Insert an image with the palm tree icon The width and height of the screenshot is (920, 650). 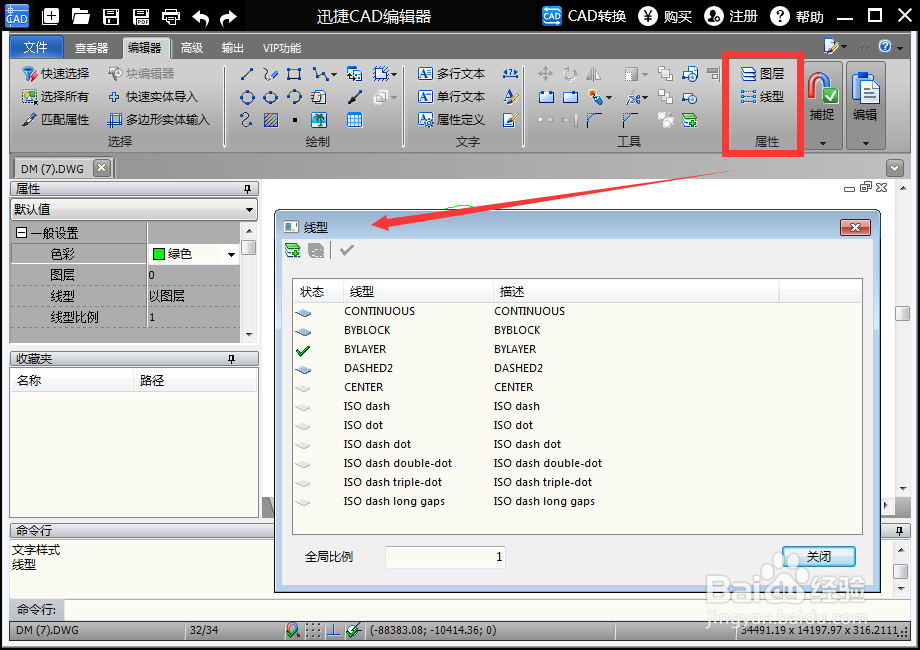click(319, 120)
